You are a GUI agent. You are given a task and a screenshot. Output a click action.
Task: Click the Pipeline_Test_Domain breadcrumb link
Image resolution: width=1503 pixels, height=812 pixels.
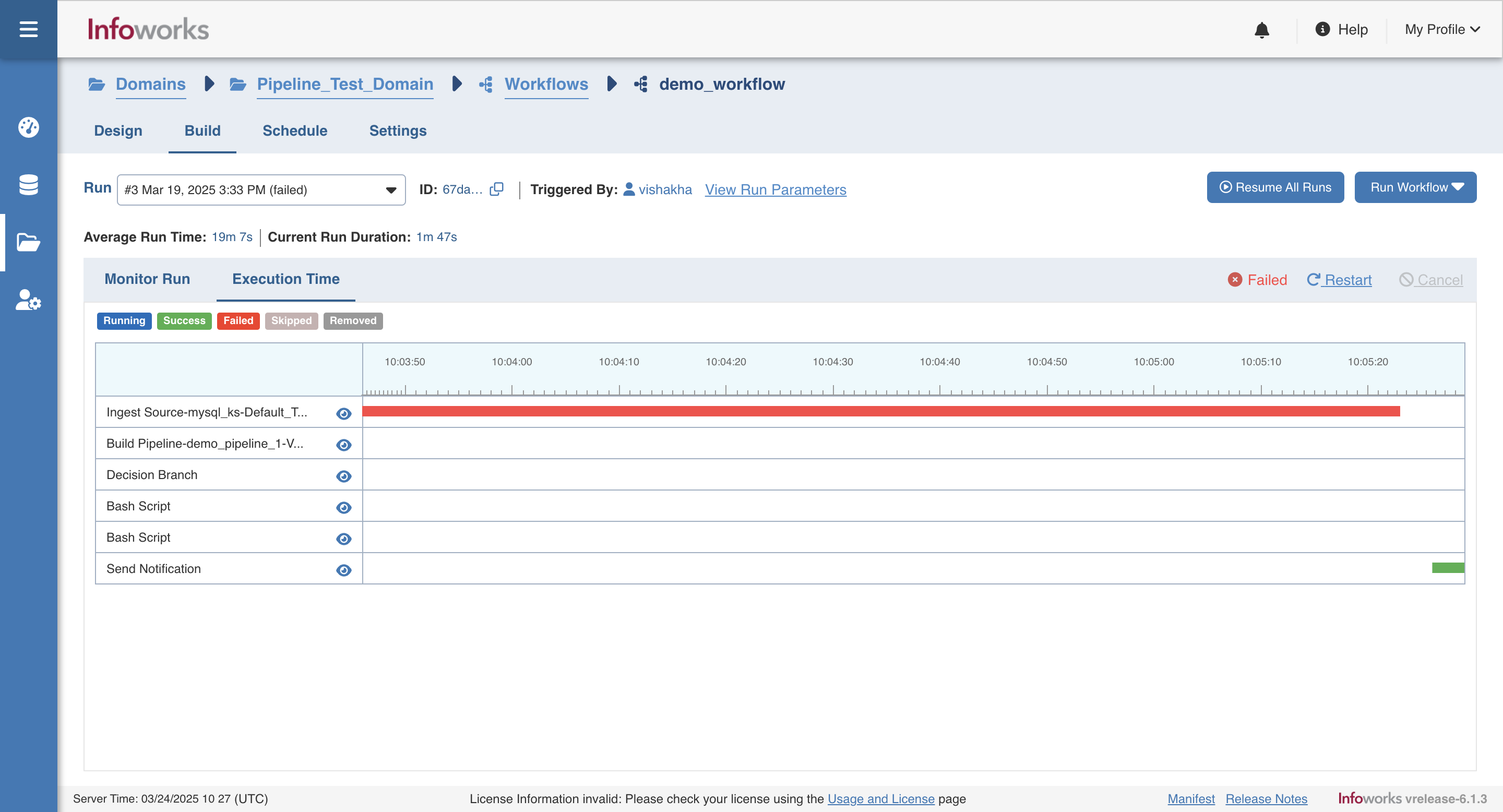click(345, 84)
